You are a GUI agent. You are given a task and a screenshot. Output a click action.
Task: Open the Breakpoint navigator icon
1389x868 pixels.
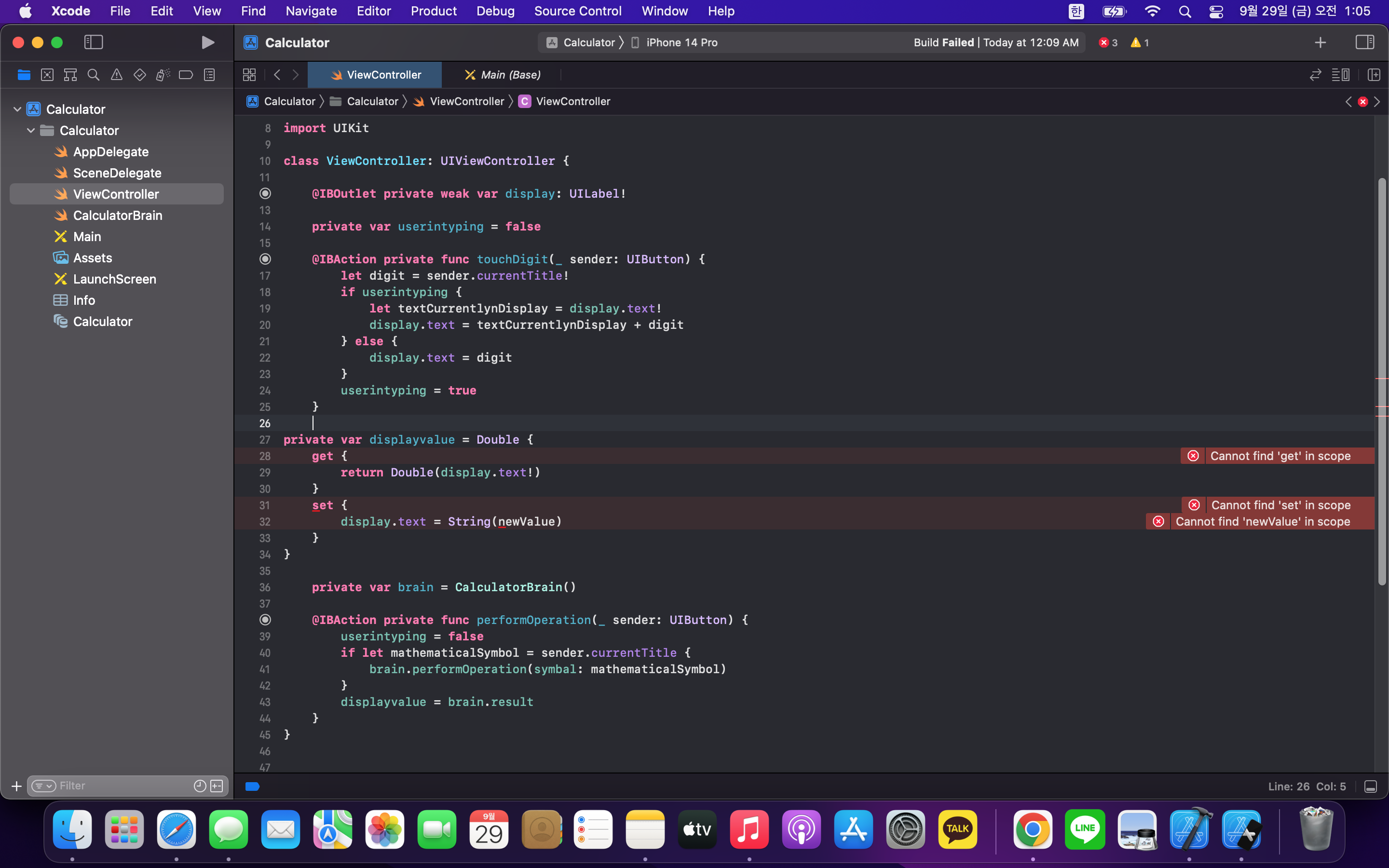click(x=185, y=75)
